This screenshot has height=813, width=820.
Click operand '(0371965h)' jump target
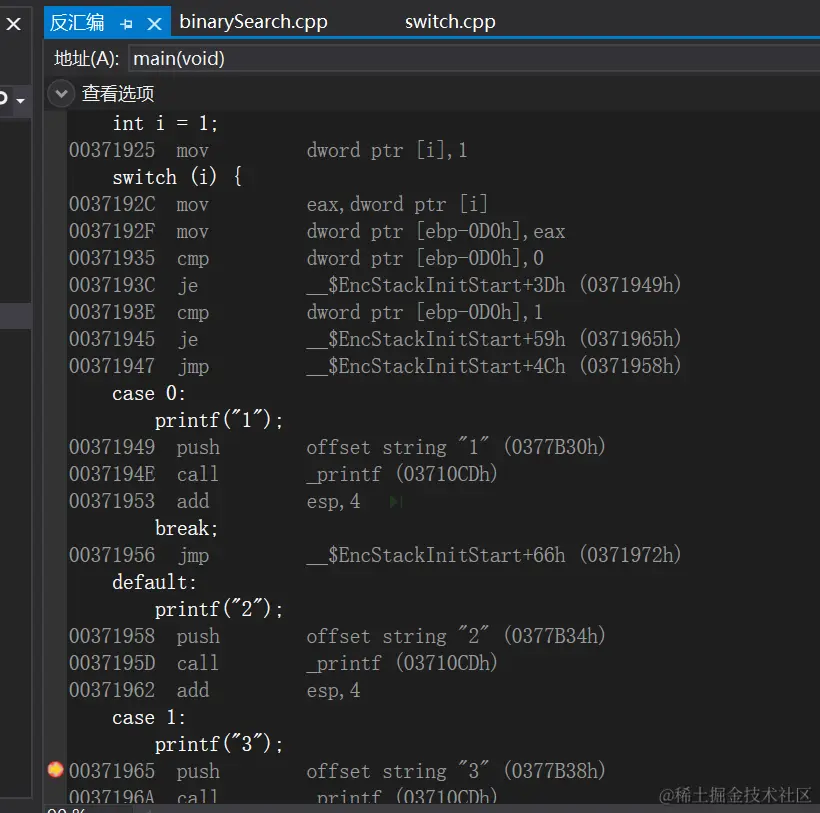tap(630, 339)
